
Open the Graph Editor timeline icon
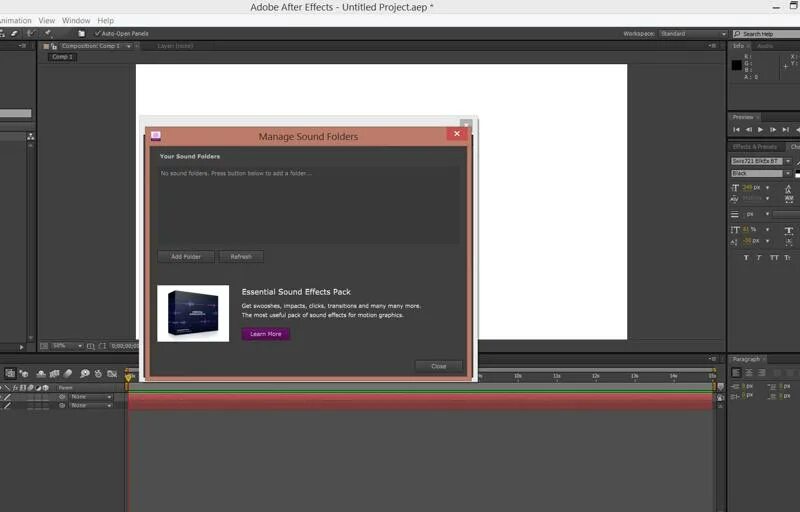pyautogui.click(x=112, y=374)
